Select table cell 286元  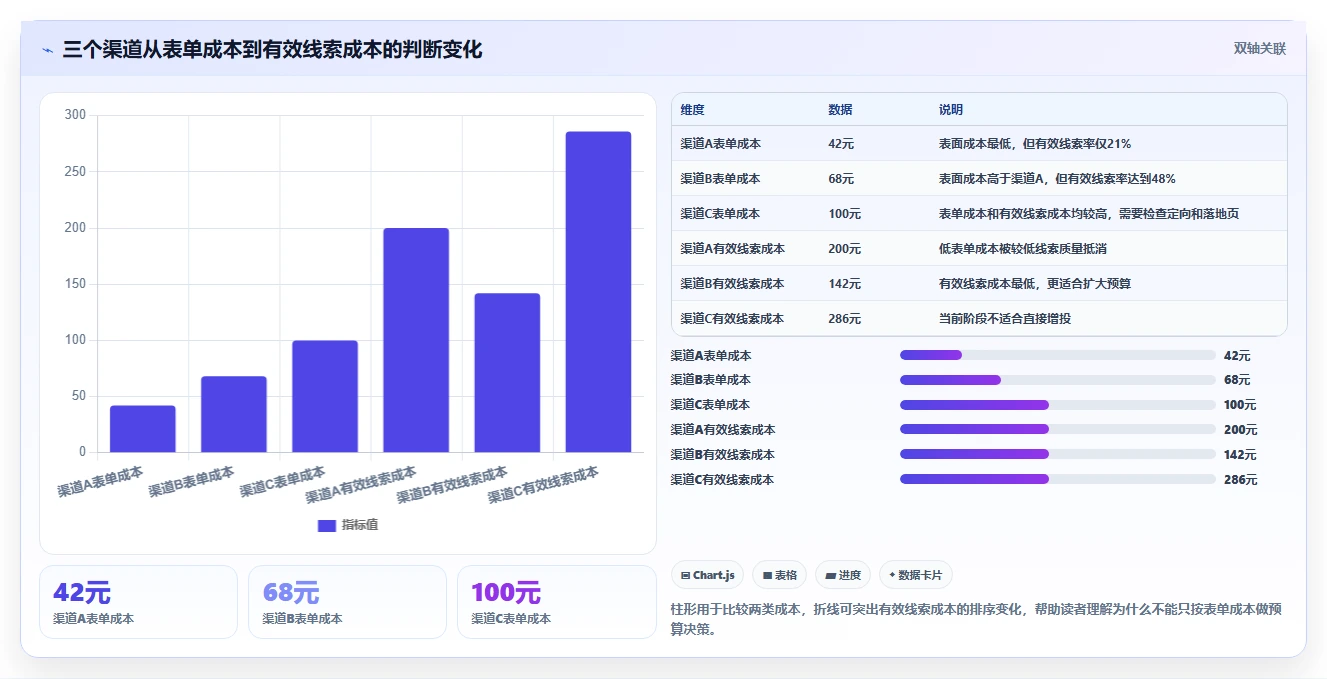tap(844, 319)
